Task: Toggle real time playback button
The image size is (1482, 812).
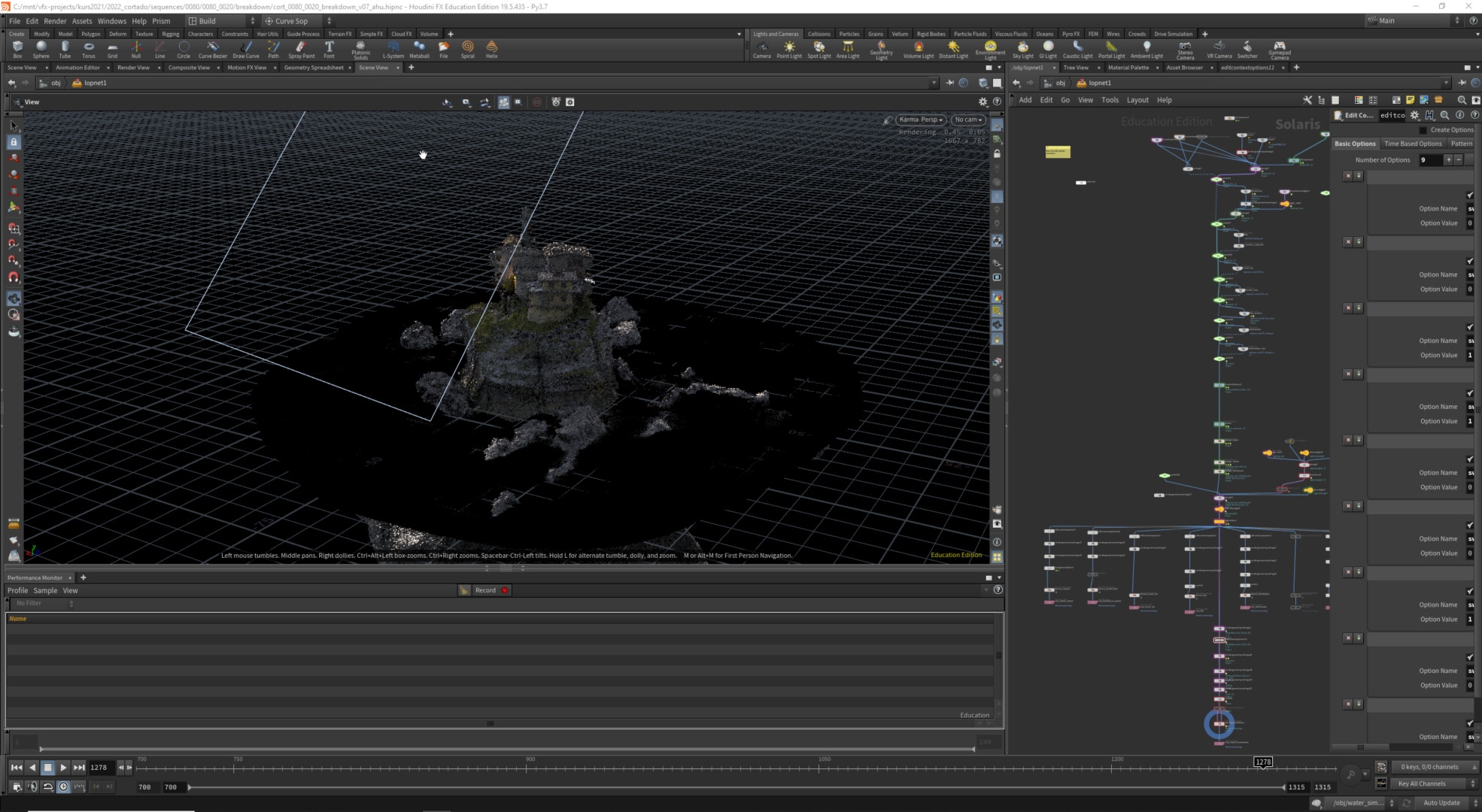Action: point(63,786)
